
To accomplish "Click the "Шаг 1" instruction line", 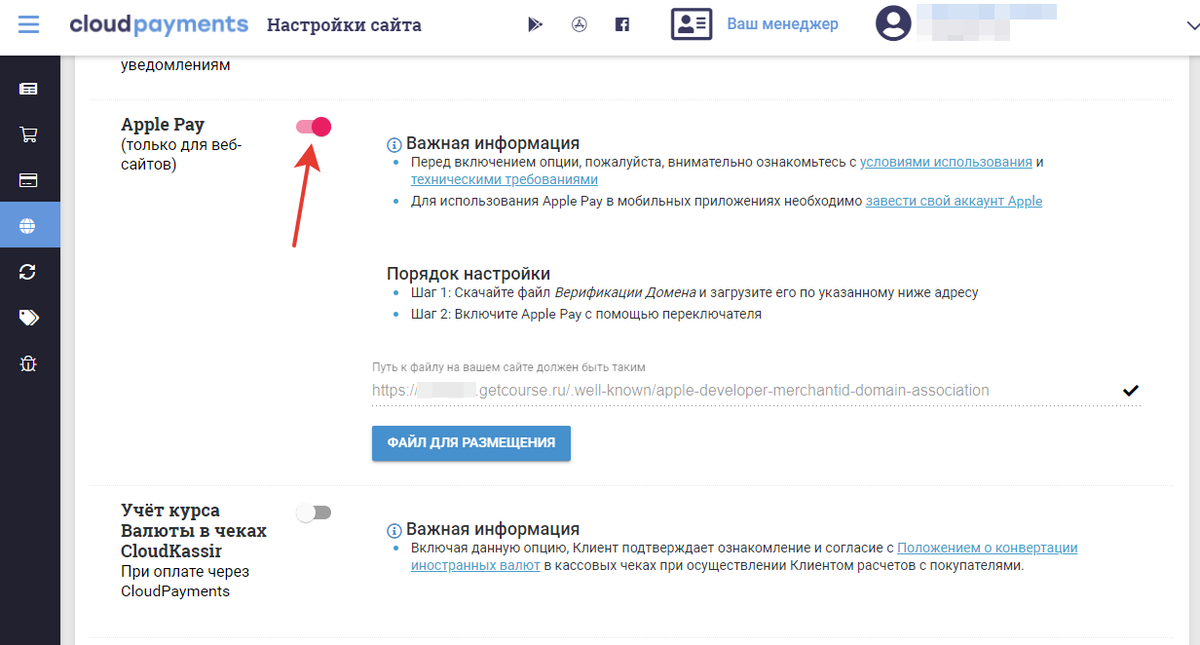I will [x=694, y=293].
